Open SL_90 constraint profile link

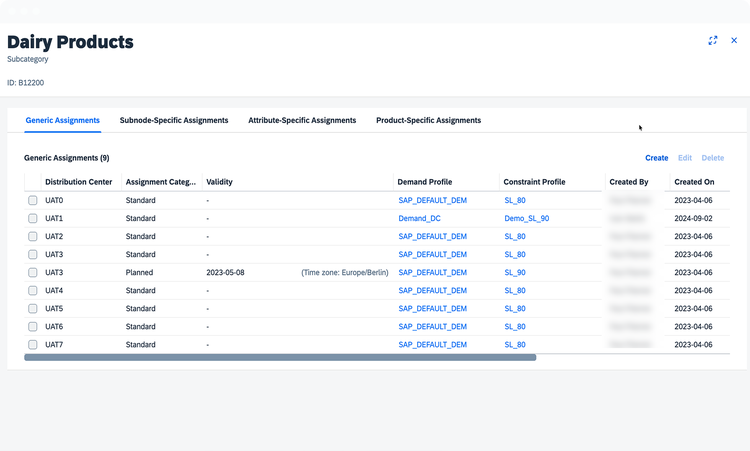515,273
